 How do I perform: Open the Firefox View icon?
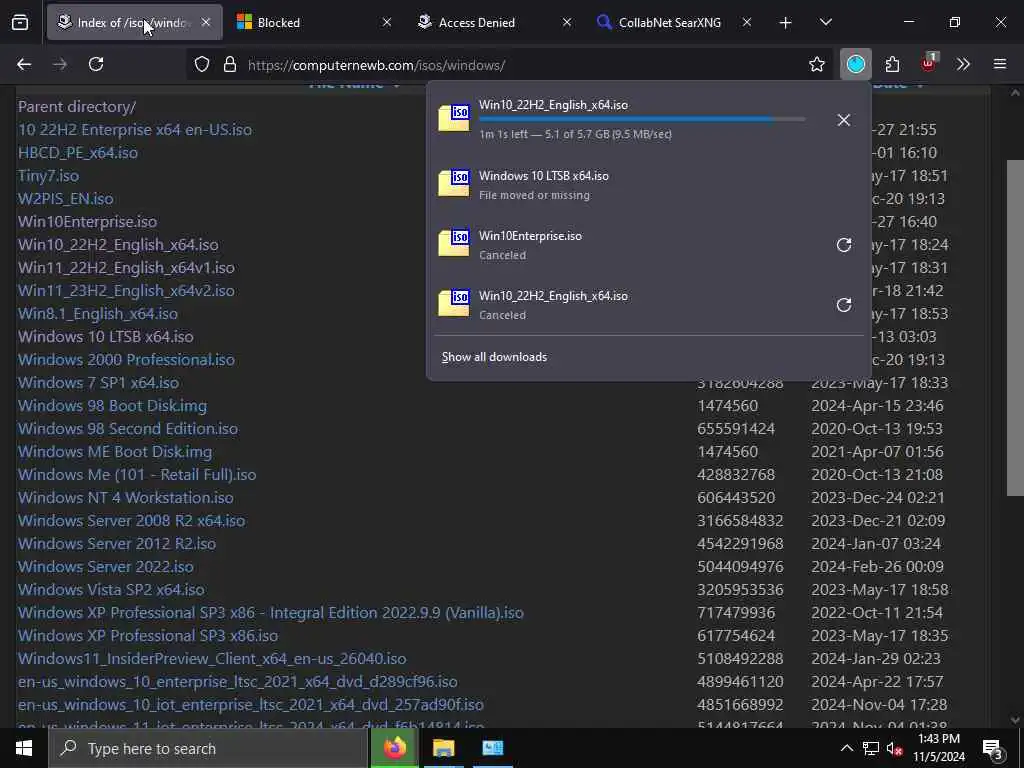pyautogui.click(x=20, y=22)
